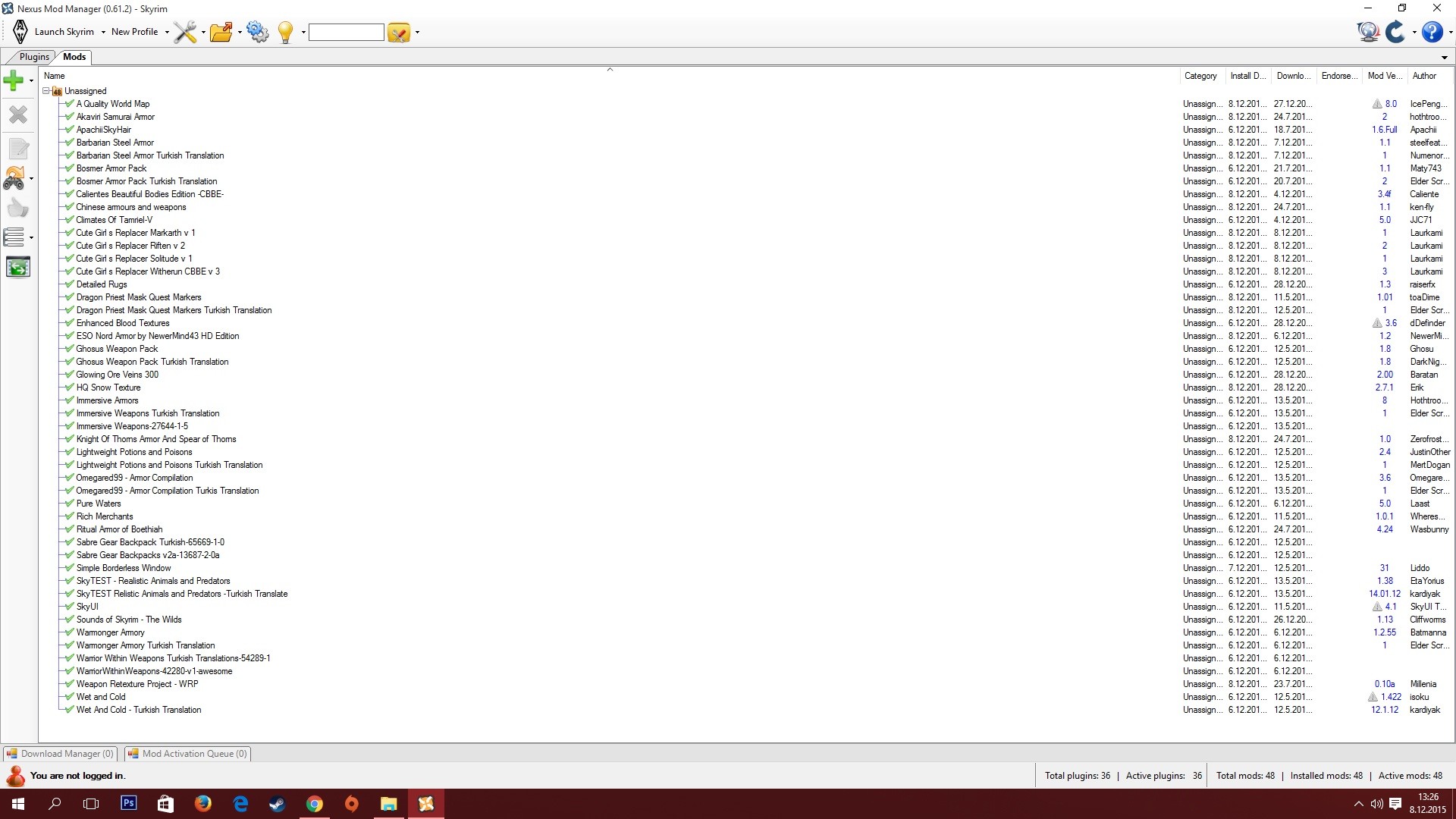Open the Mod Activation Queue (0) tab
This screenshot has height=819, width=1456.
click(x=187, y=754)
